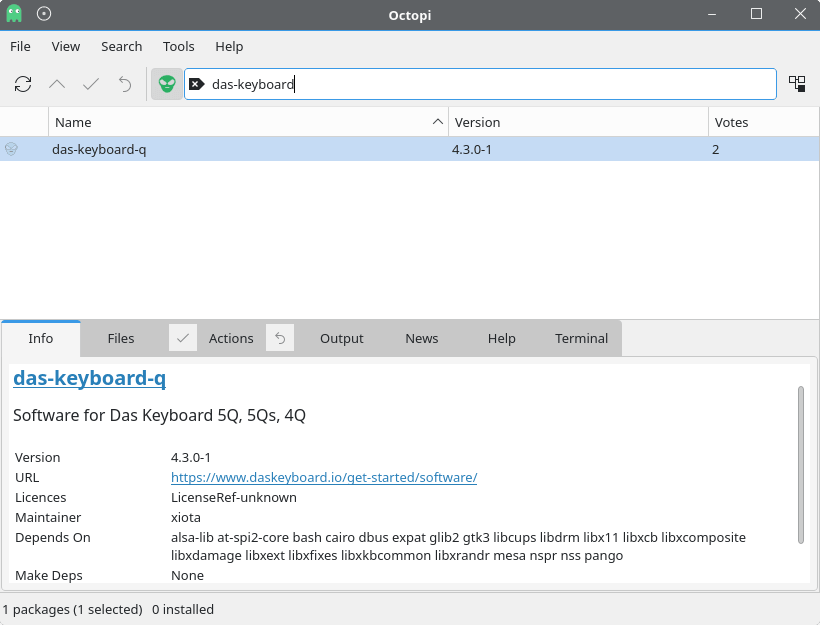The width and height of the screenshot is (820, 625).
Task: Click the maintainer value xiota
Action: coord(186,517)
